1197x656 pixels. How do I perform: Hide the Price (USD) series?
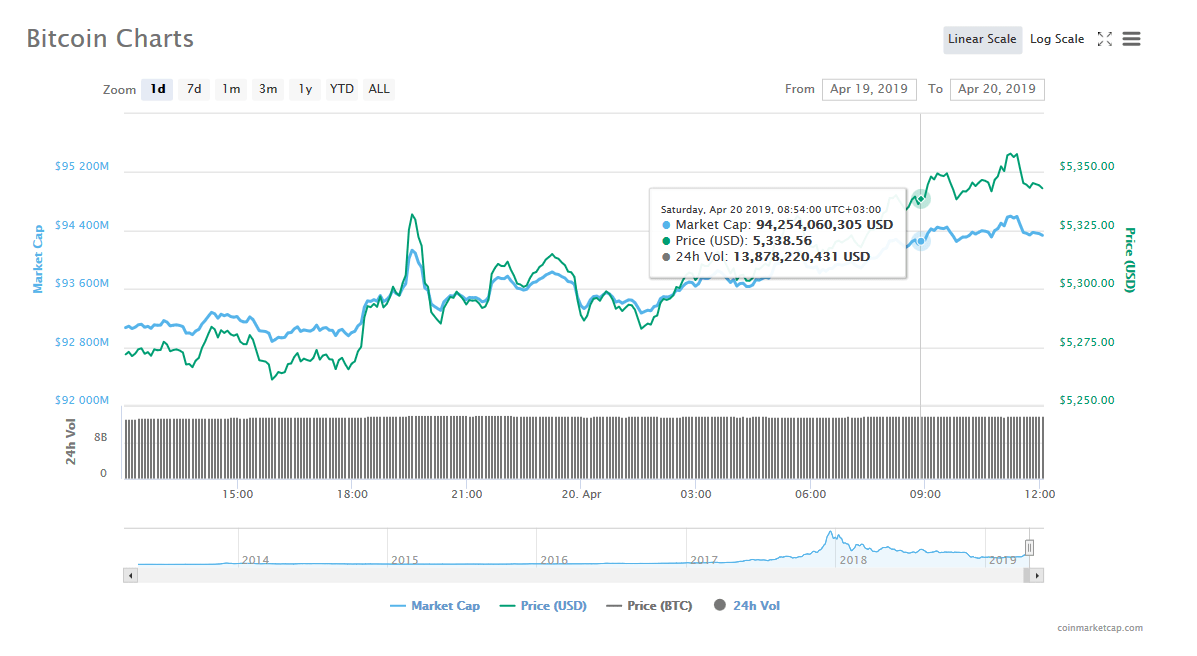point(543,606)
